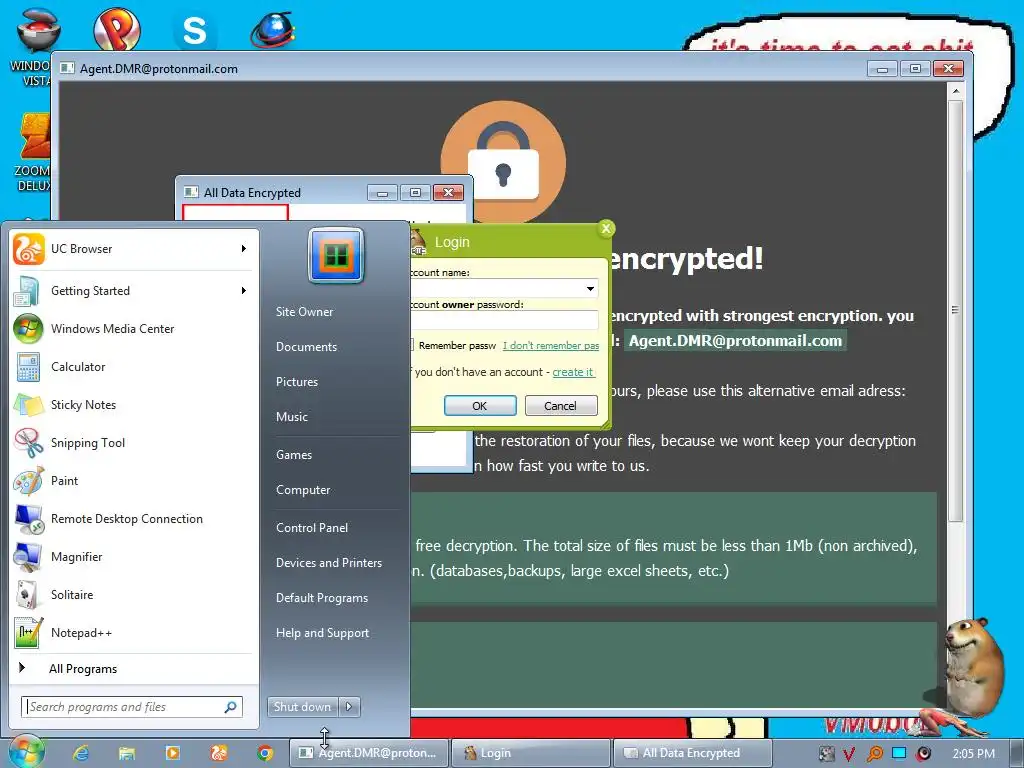Open the Account name dropdown
The height and width of the screenshot is (768, 1024).
point(590,288)
